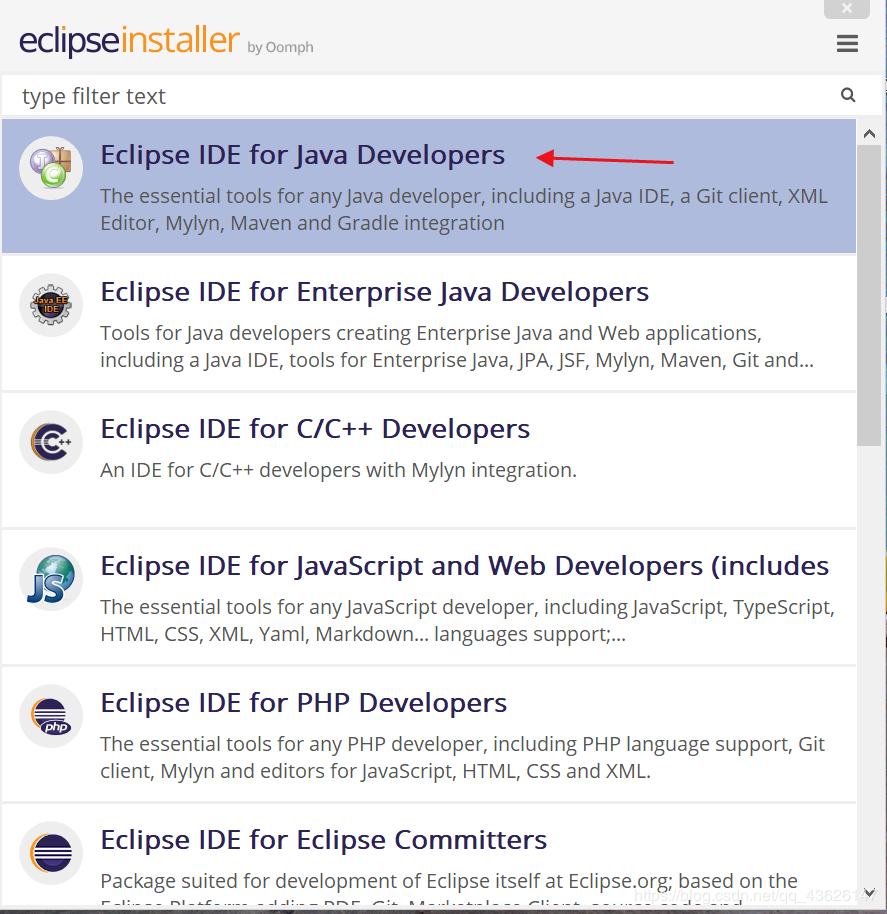Click the JS globe package icon
The height and width of the screenshot is (914, 887).
point(51,579)
